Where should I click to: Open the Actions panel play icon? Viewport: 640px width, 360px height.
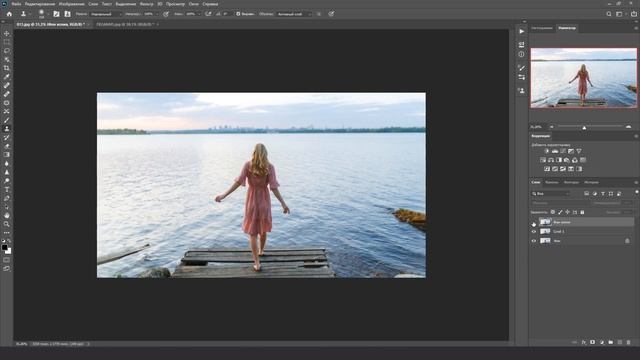(x=522, y=31)
